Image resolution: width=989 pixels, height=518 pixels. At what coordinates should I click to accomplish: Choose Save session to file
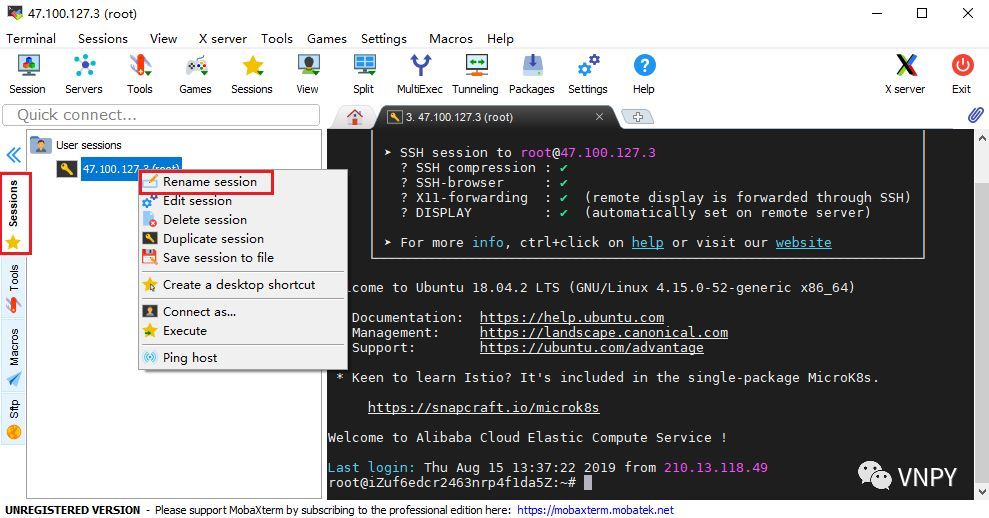243,257
